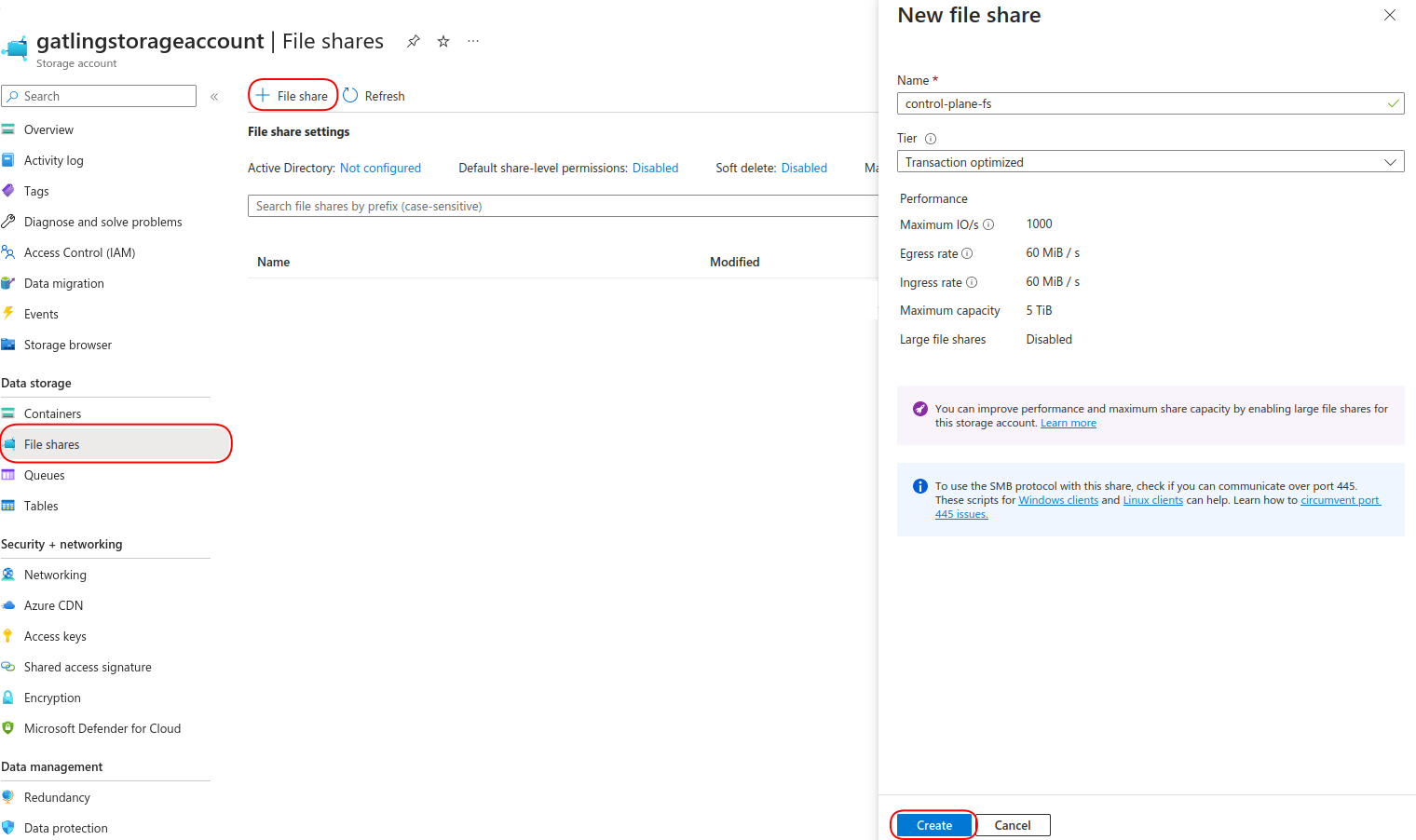This screenshot has width=1416, height=840.
Task: Click the Events lightning icon
Action: pos(8,314)
